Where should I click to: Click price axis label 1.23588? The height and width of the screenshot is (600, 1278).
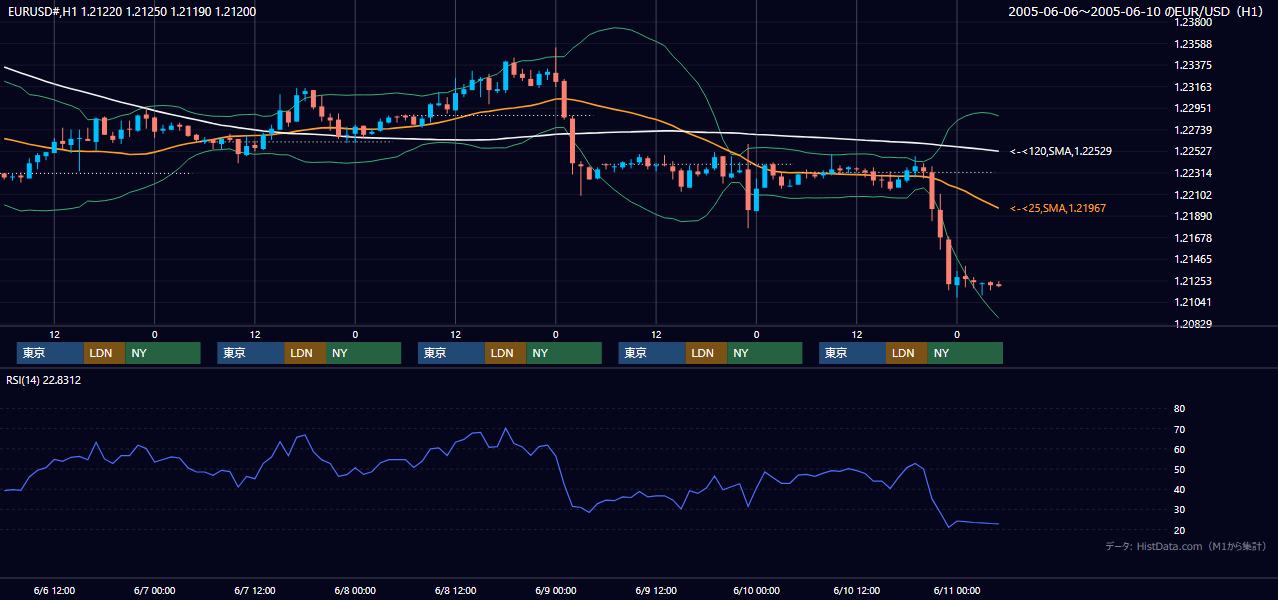click(1193, 44)
